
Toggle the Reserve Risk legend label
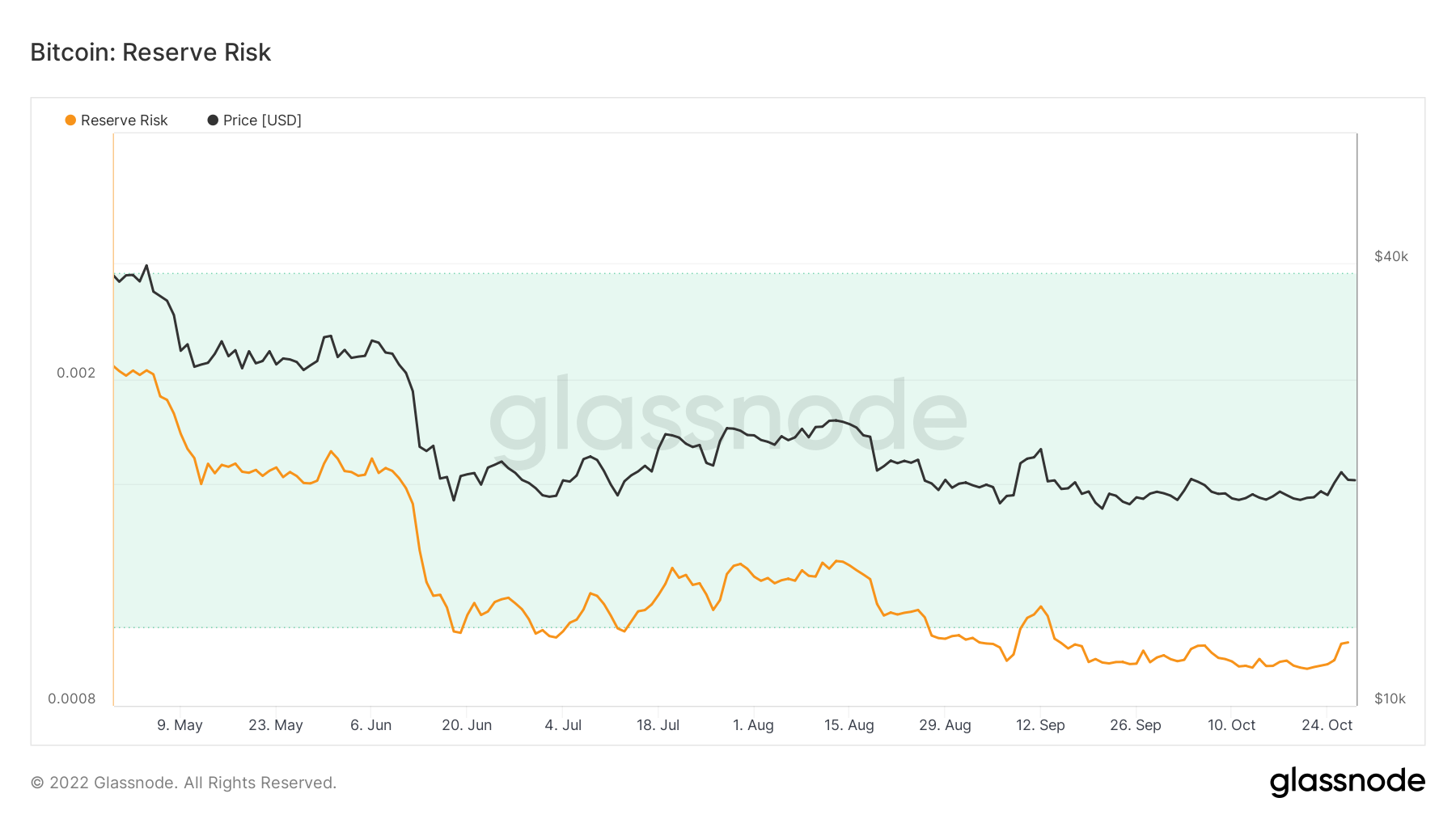click(x=124, y=120)
